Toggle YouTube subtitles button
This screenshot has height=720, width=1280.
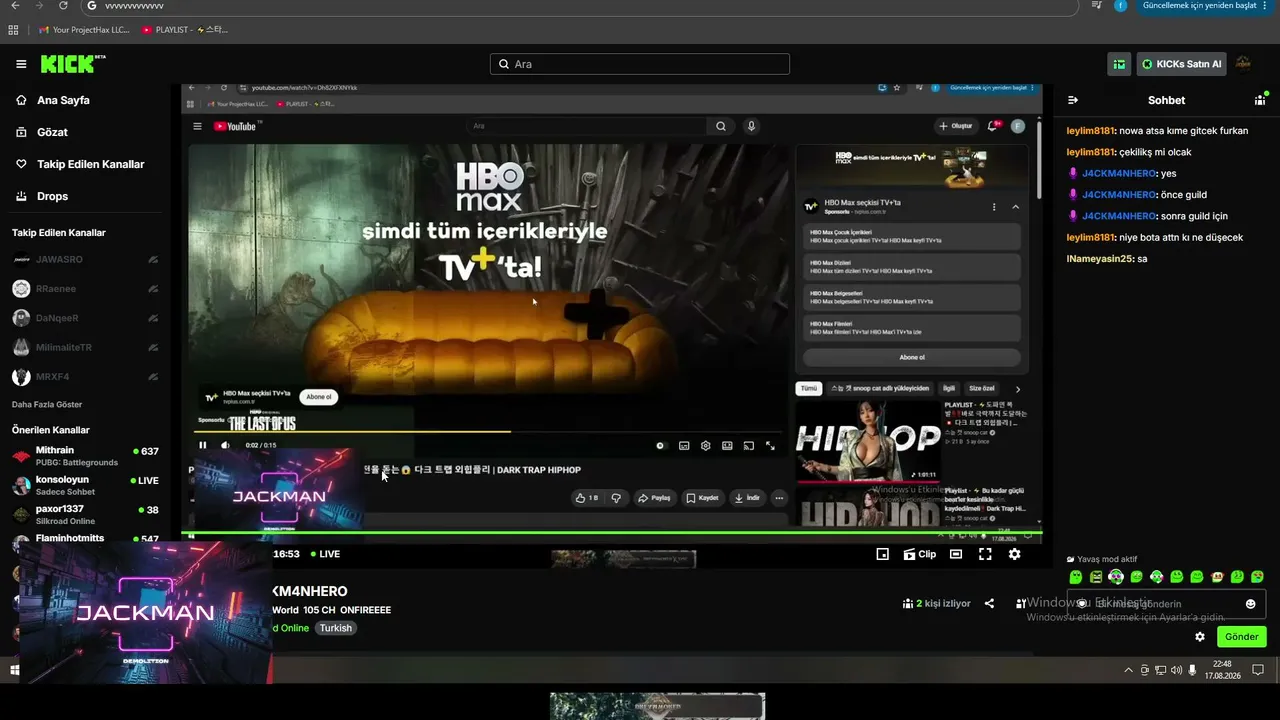click(x=684, y=445)
